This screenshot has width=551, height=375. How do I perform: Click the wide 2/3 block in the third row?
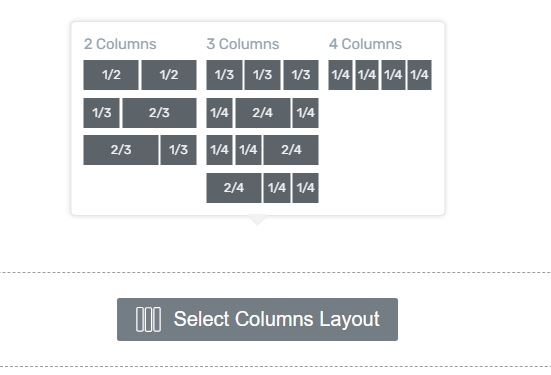[121, 150]
